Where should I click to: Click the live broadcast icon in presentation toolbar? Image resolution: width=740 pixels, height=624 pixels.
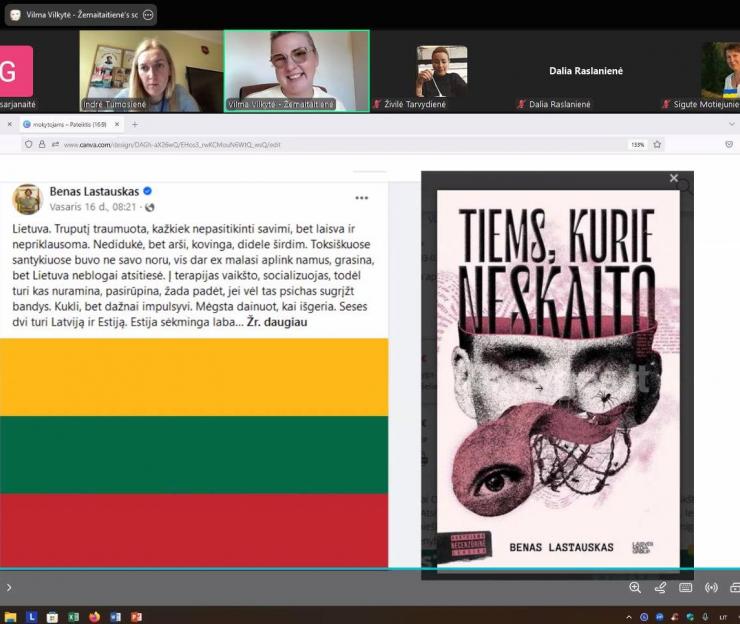point(711,587)
